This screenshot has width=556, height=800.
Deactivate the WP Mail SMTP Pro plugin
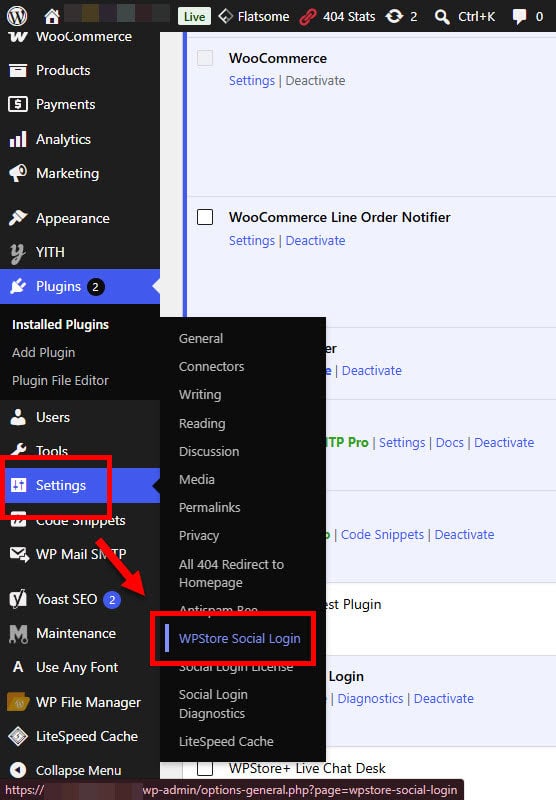click(x=504, y=442)
